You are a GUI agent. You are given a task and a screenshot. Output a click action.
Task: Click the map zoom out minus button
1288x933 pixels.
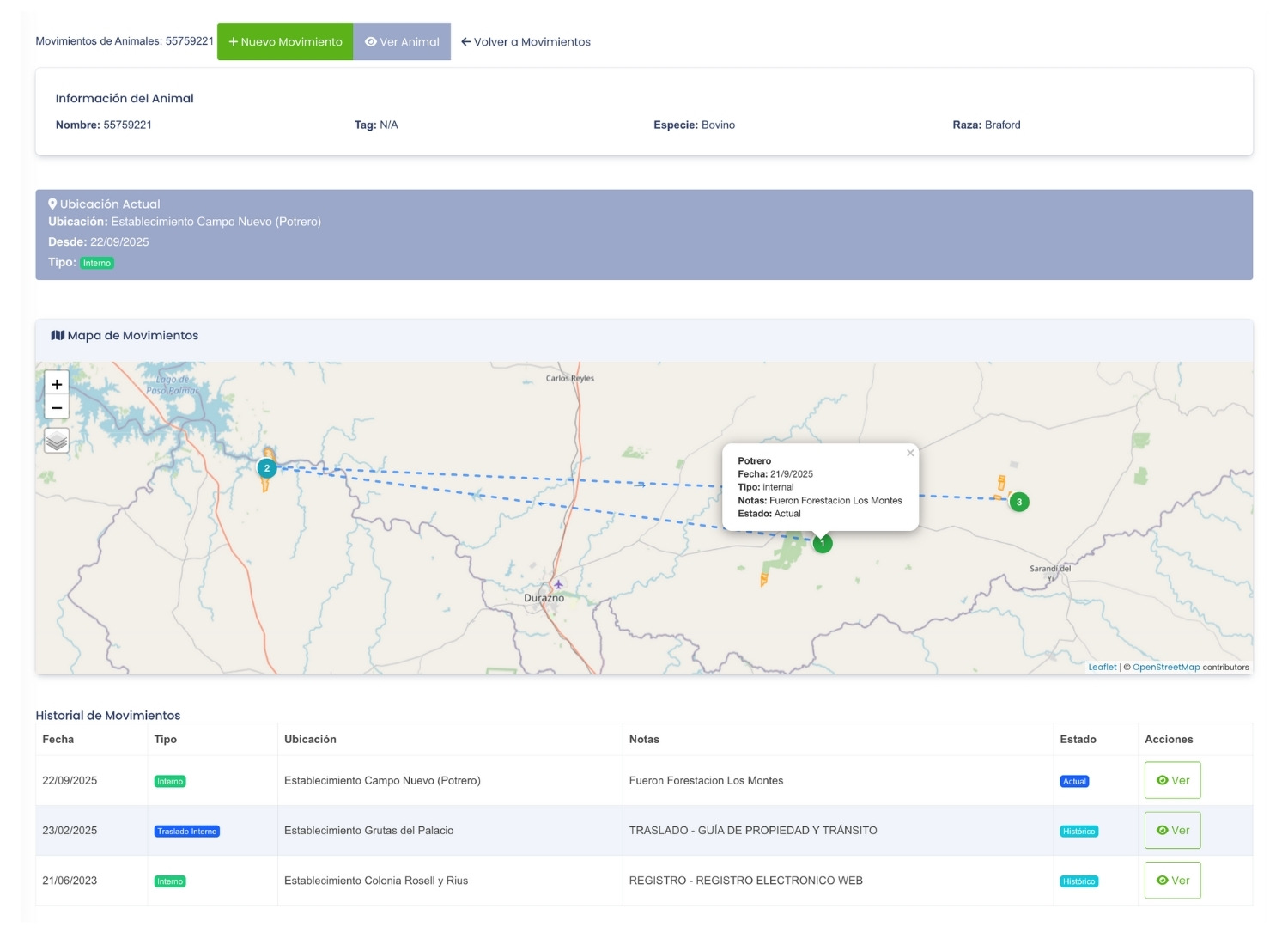(x=57, y=408)
